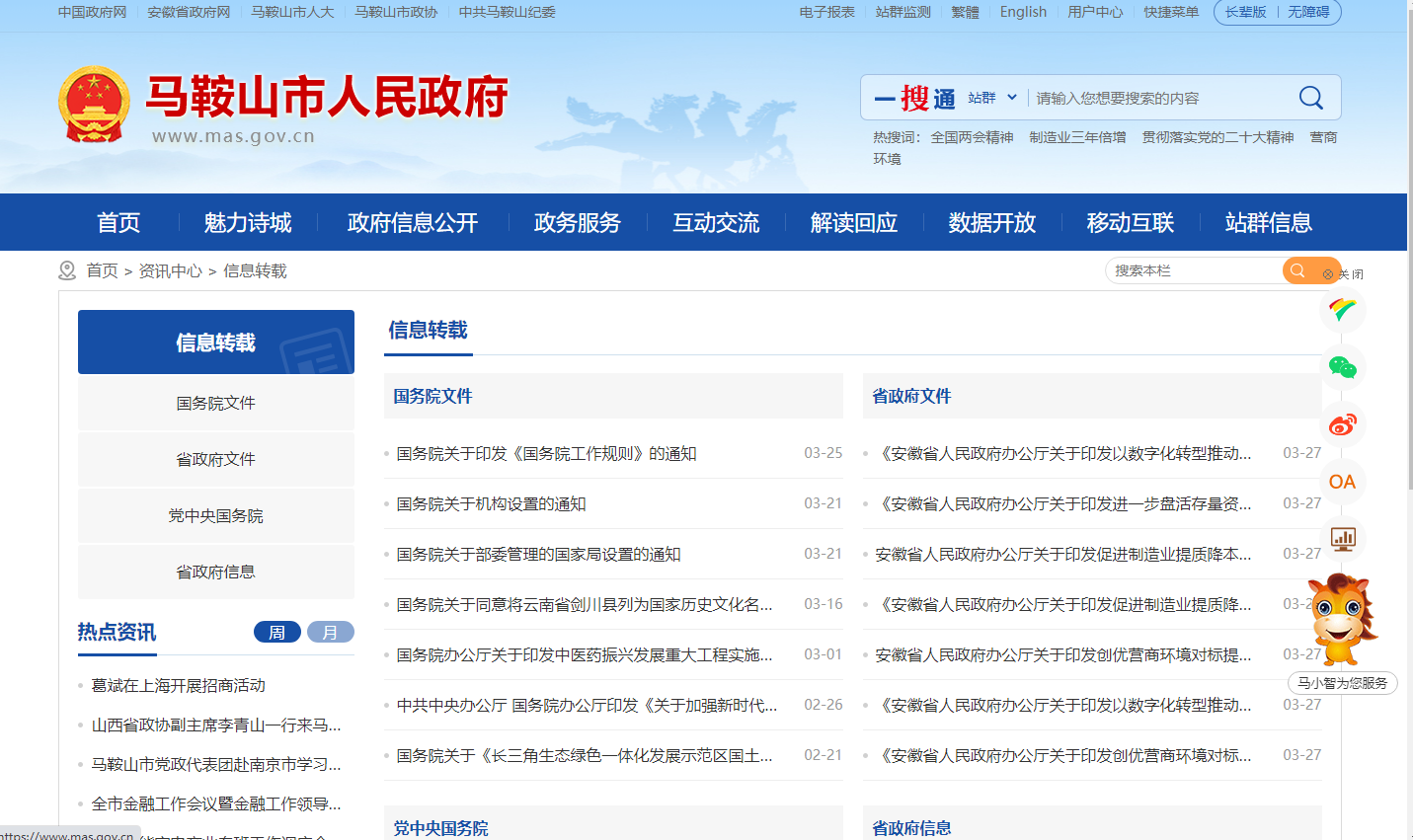Click the 信息转载 sidebar header
Viewport: 1413px width, 840px height.
pyautogui.click(x=216, y=342)
